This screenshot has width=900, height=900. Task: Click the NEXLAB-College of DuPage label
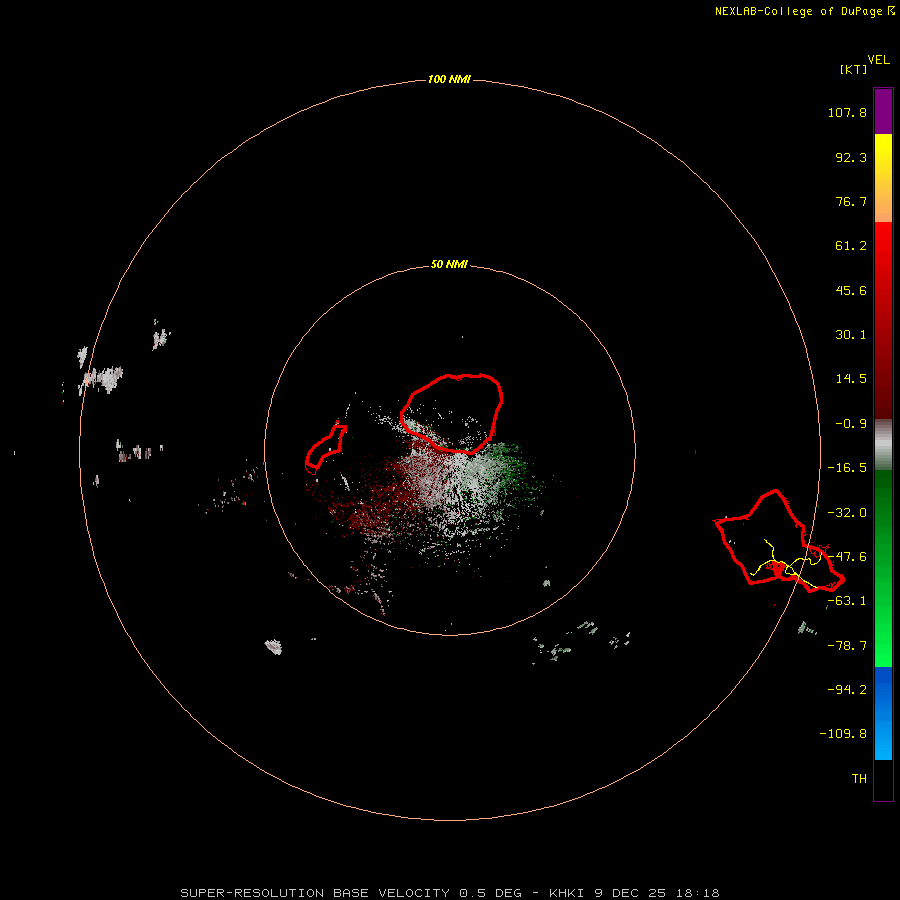point(799,11)
